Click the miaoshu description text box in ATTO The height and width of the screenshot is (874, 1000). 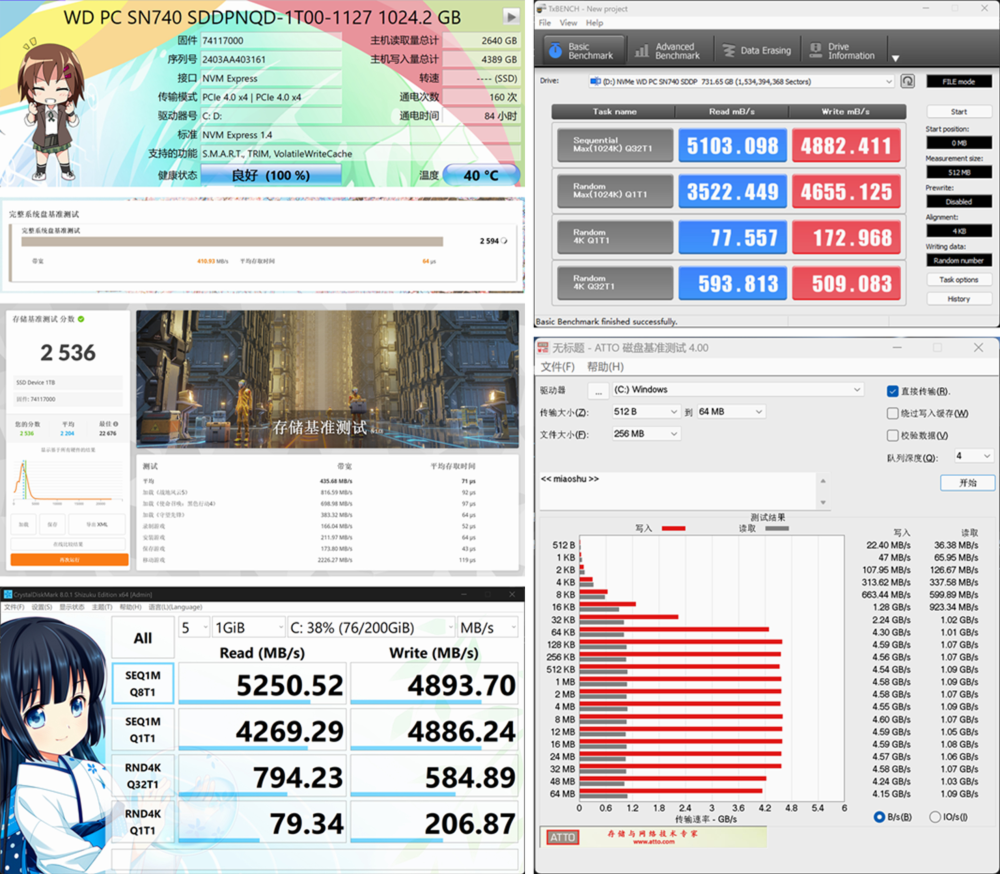[x=677, y=491]
